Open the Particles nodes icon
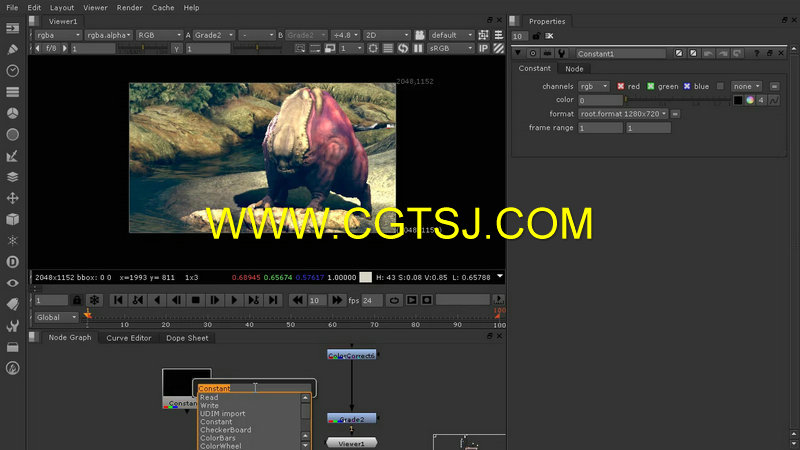Image resolution: width=800 pixels, height=450 pixels. 12,240
